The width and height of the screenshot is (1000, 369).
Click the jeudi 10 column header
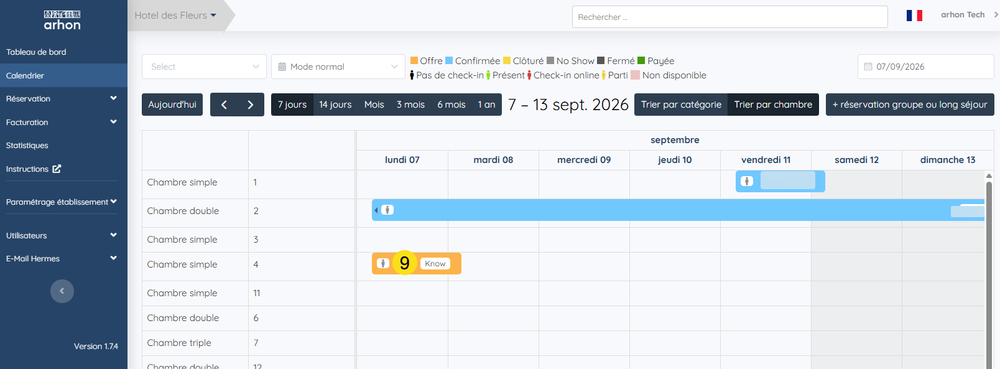point(675,160)
